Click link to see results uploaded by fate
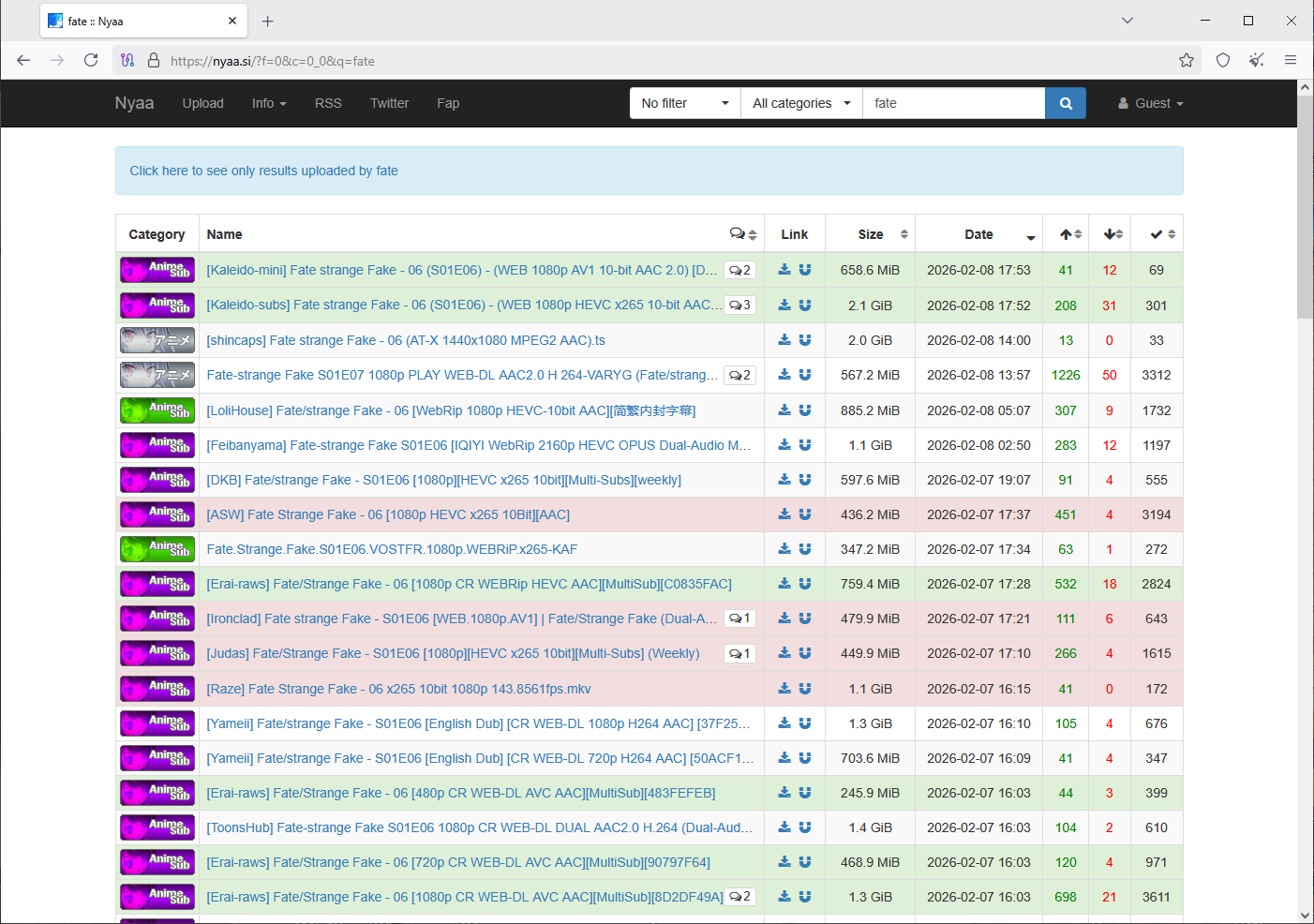 tap(263, 171)
